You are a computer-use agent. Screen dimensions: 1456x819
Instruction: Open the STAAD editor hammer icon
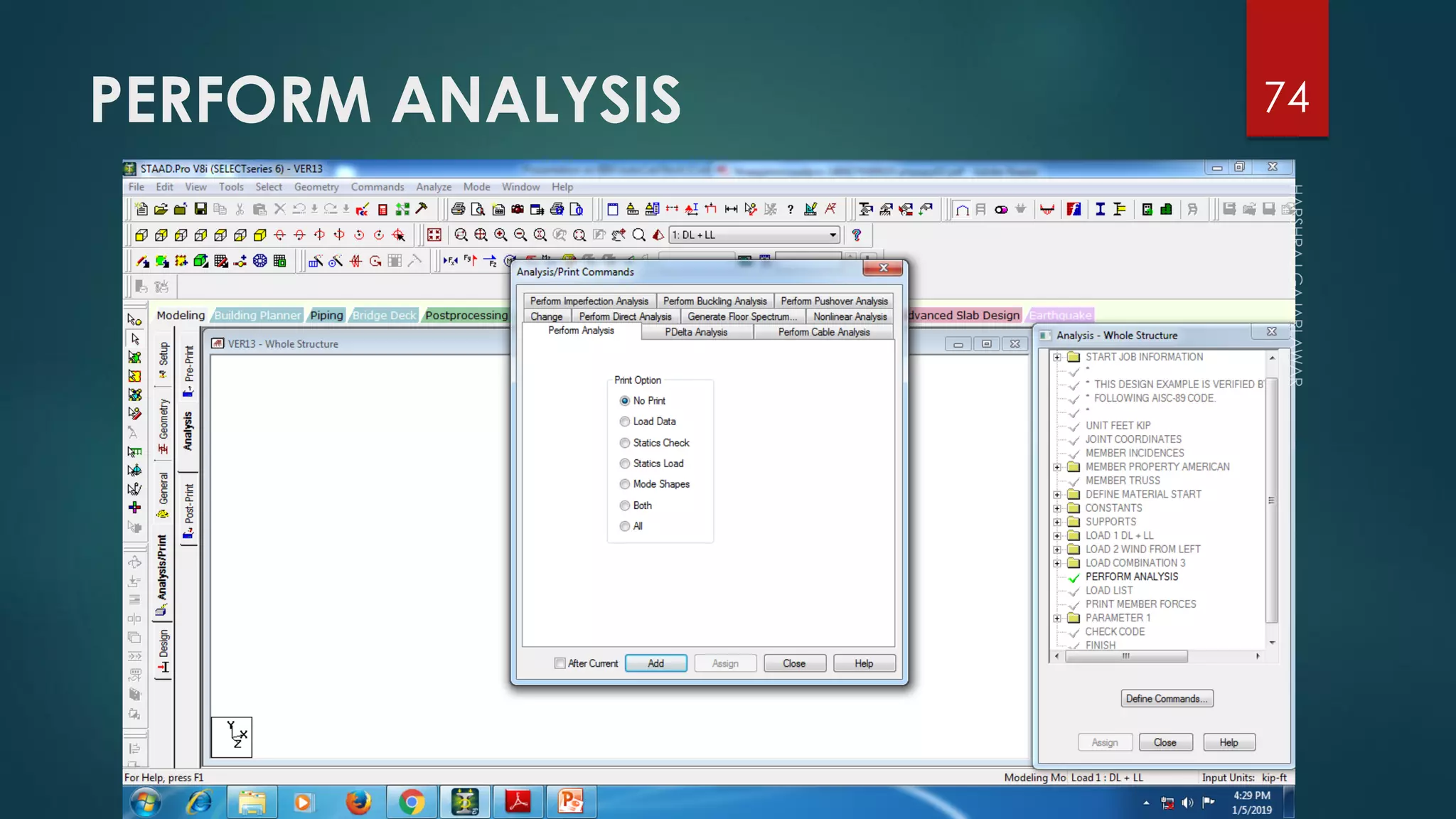422,209
